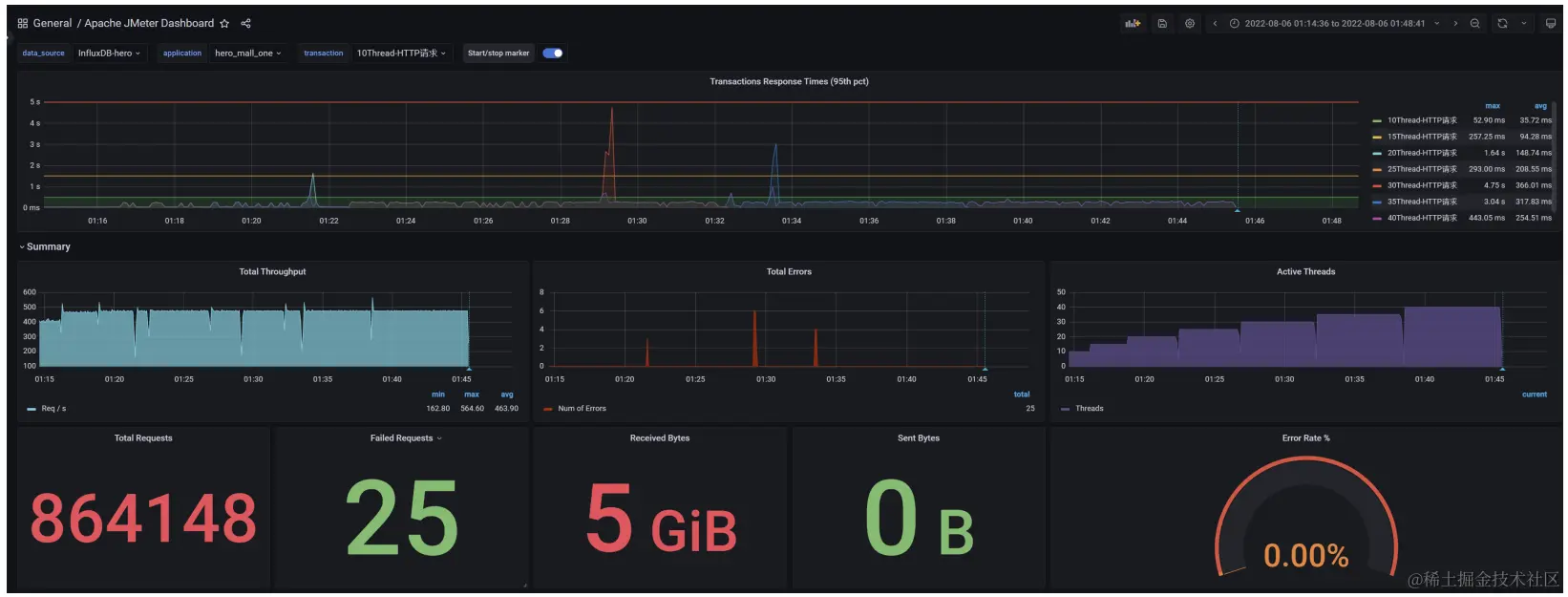Toggle the Threads legend series
Image resolution: width=1568 pixels, height=597 pixels.
pyautogui.click(x=1090, y=409)
